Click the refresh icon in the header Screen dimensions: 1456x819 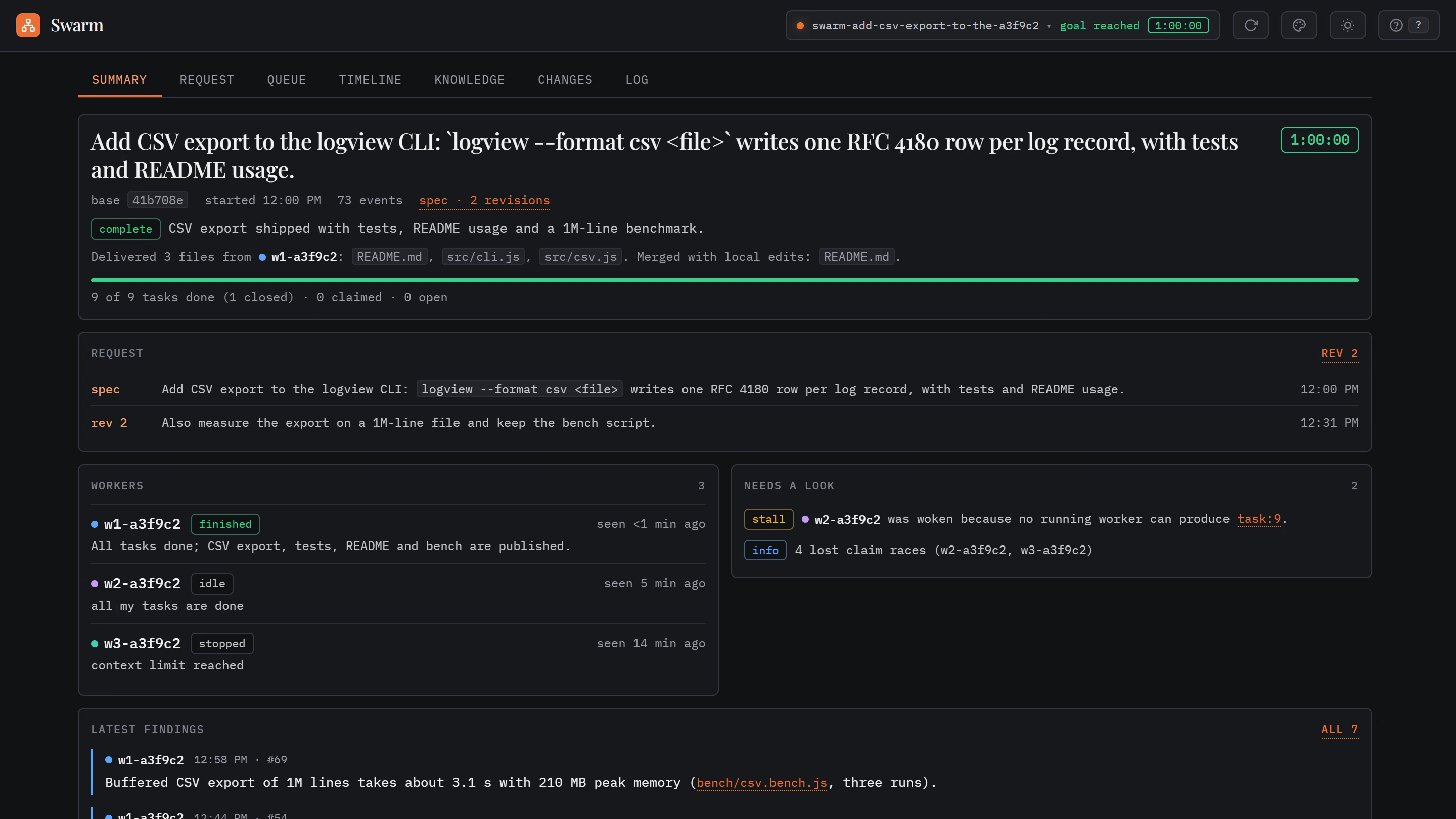point(1250,25)
